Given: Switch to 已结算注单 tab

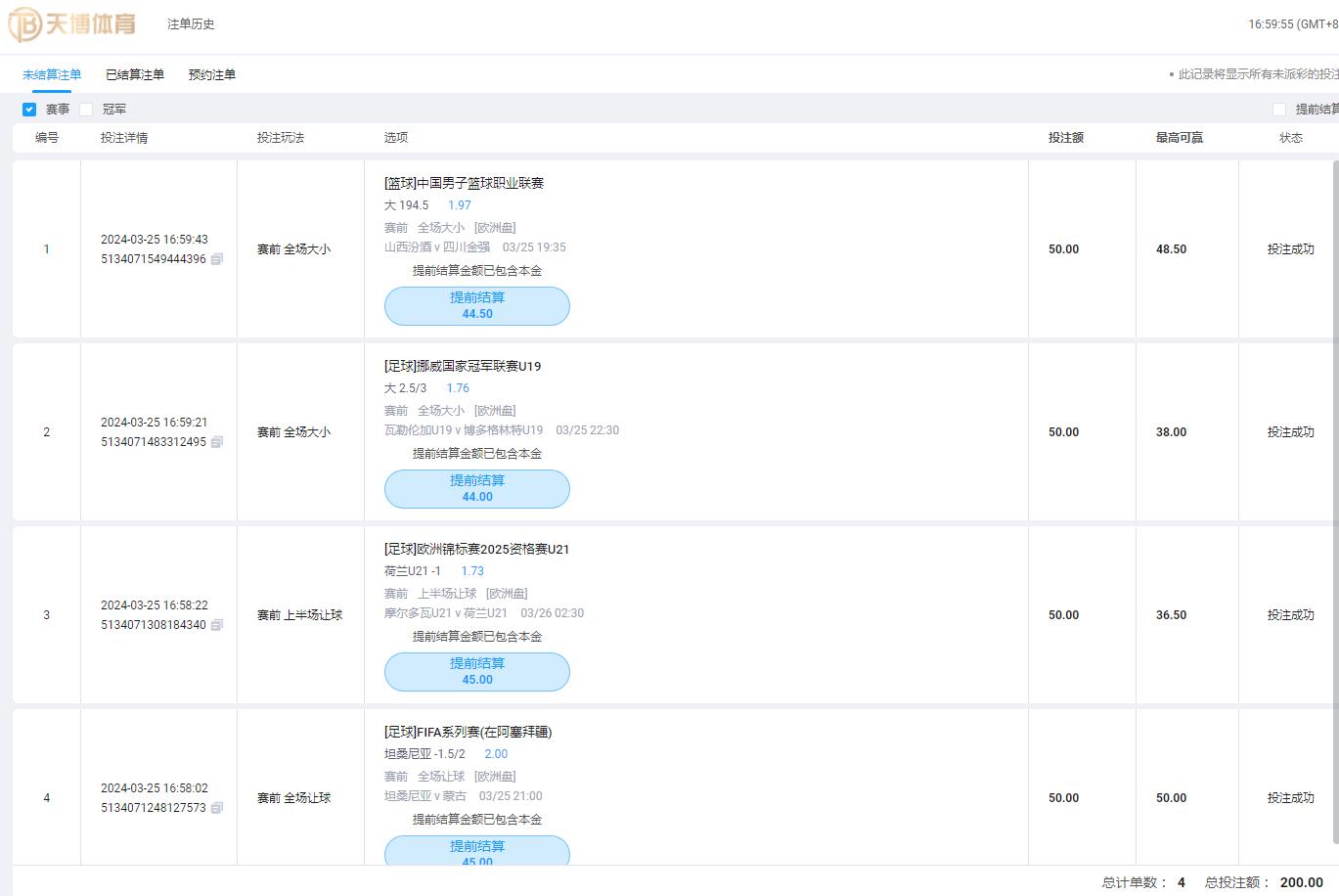Looking at the screenshot, I should (135, 74).
